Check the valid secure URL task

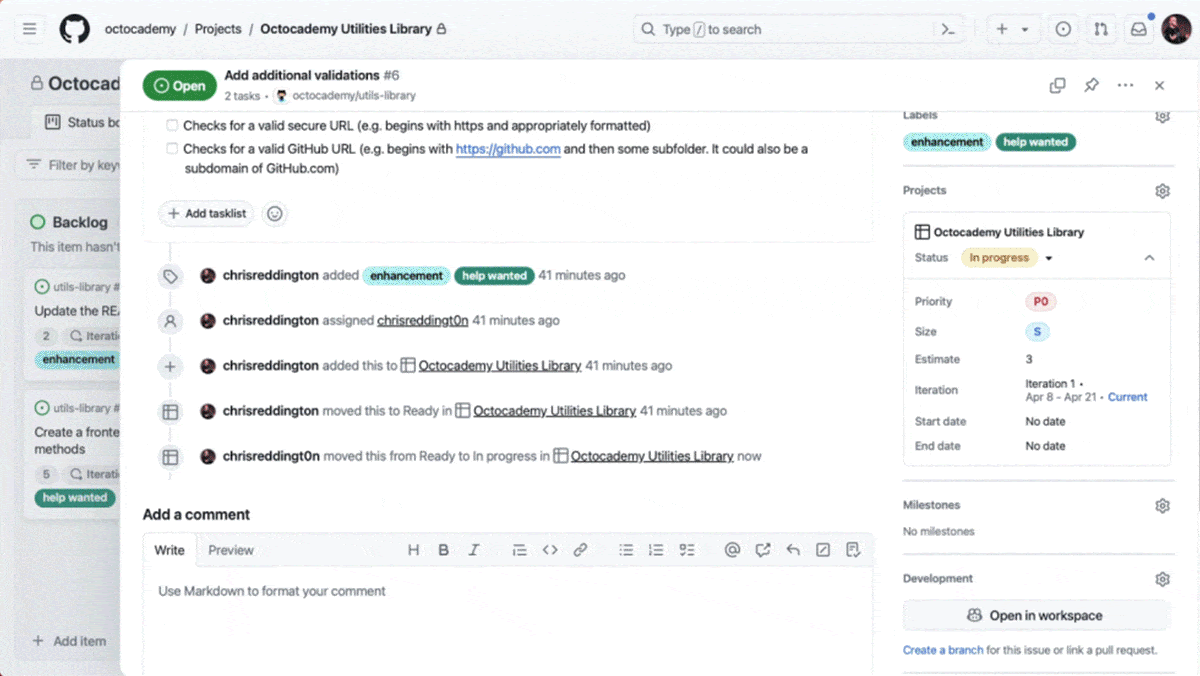[x=172, y=126]
